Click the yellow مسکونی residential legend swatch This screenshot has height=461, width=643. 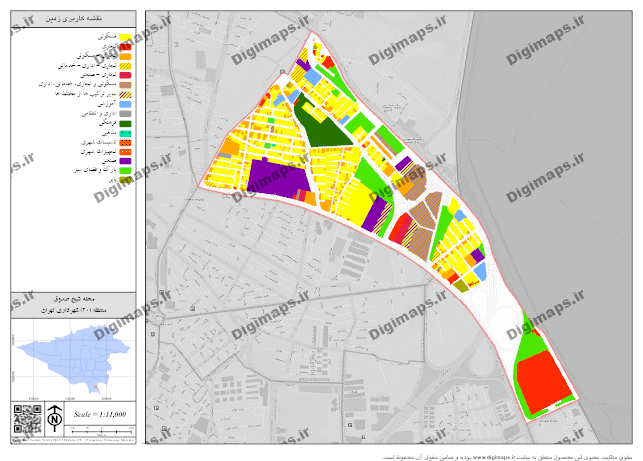click(x=125, y=38)
